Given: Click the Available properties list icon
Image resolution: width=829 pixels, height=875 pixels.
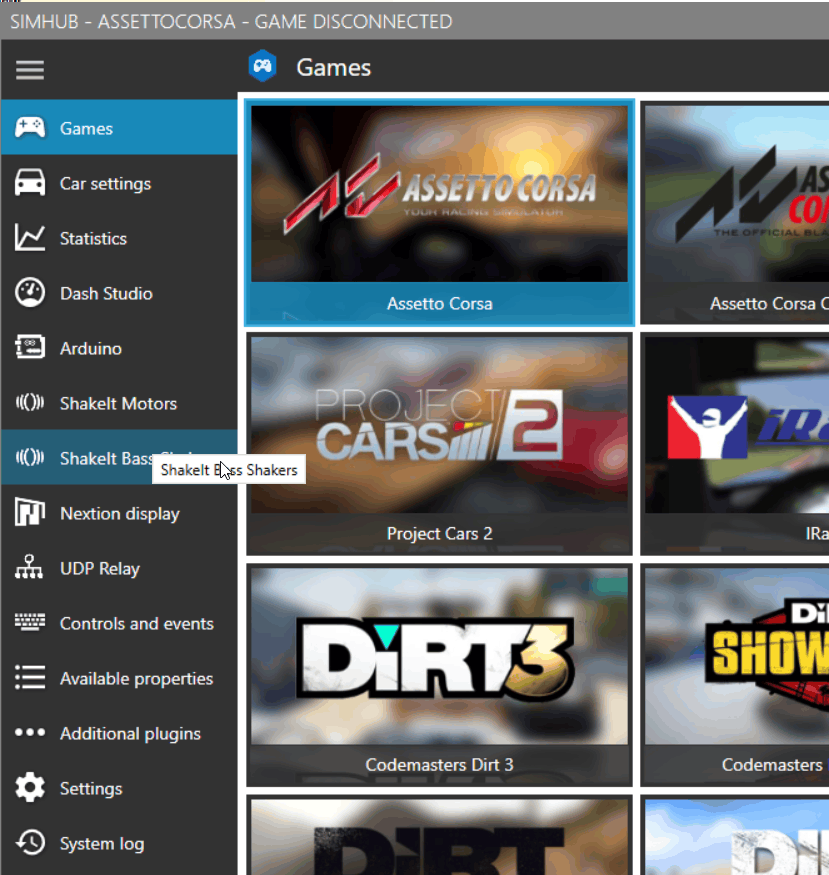Looking at the screenshot, I should point(30,677).
